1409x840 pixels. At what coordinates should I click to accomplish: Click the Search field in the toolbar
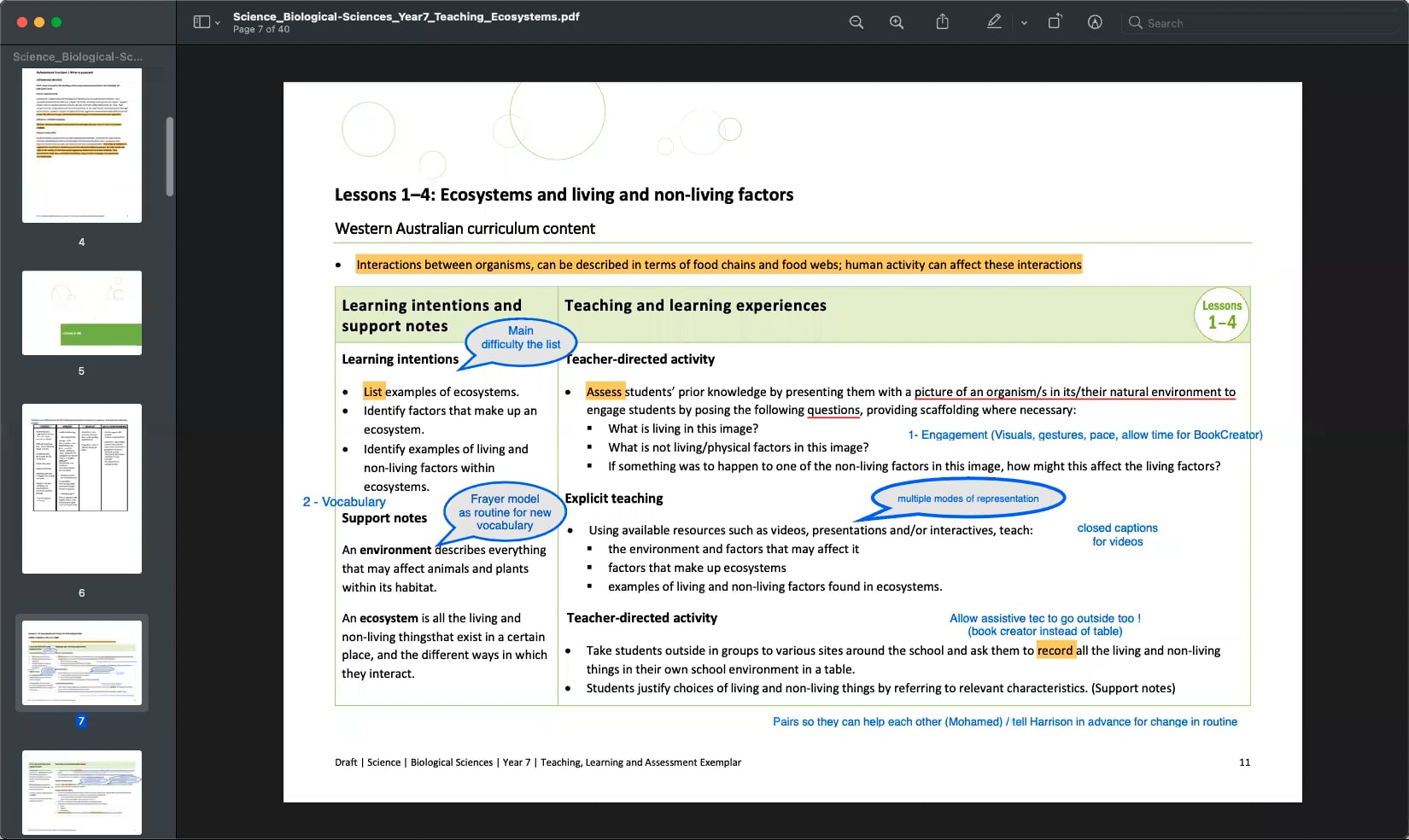1261,23
